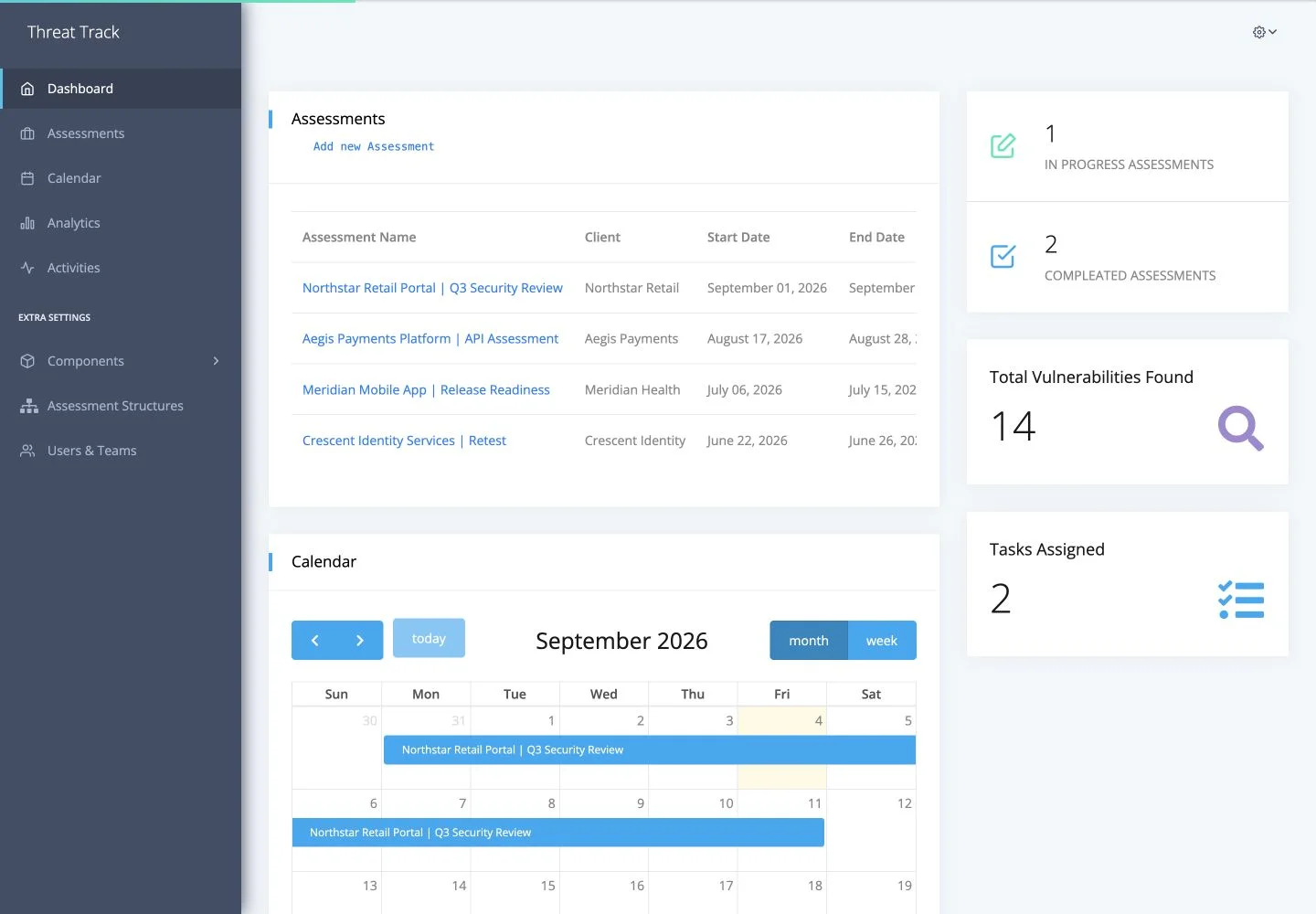This screenshot has width=1316, height=914.
Task: Open Assessment Structures in sidebar
Action: [121, 406]
